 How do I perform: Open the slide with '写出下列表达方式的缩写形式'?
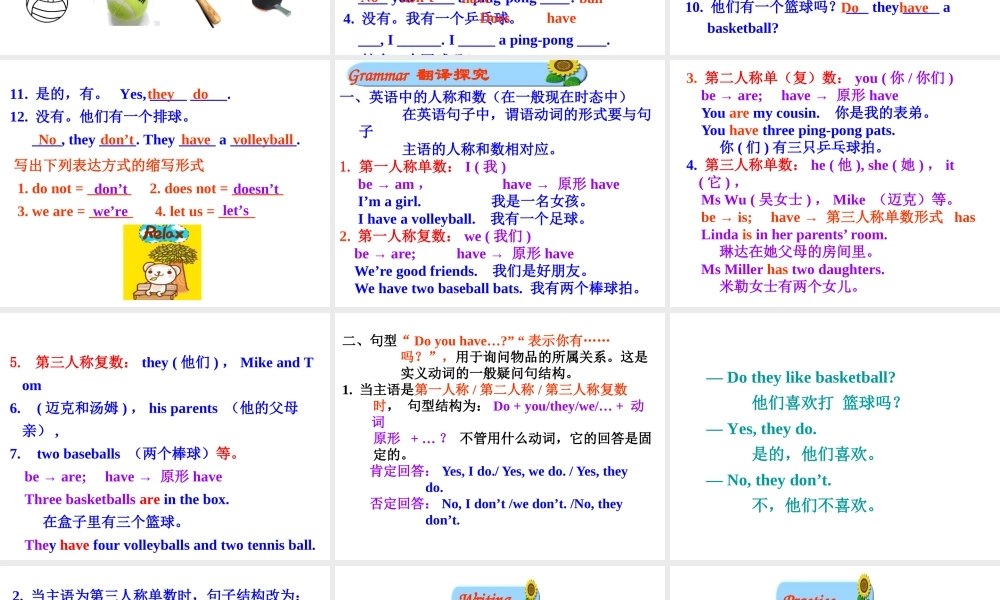165,183
